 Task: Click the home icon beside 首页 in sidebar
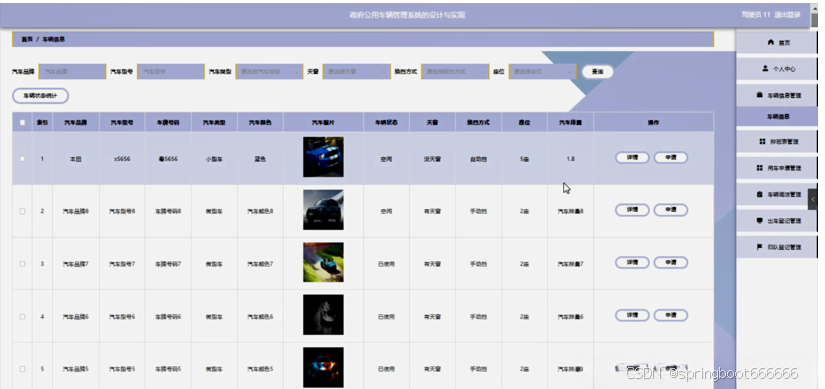coord(771,42)
